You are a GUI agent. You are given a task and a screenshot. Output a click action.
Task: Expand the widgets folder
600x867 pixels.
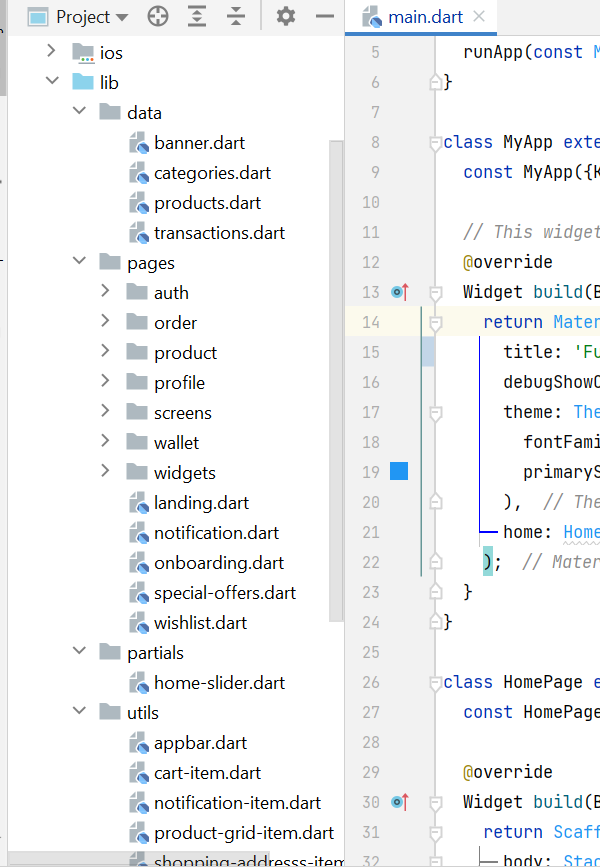[x=106, y=472]
